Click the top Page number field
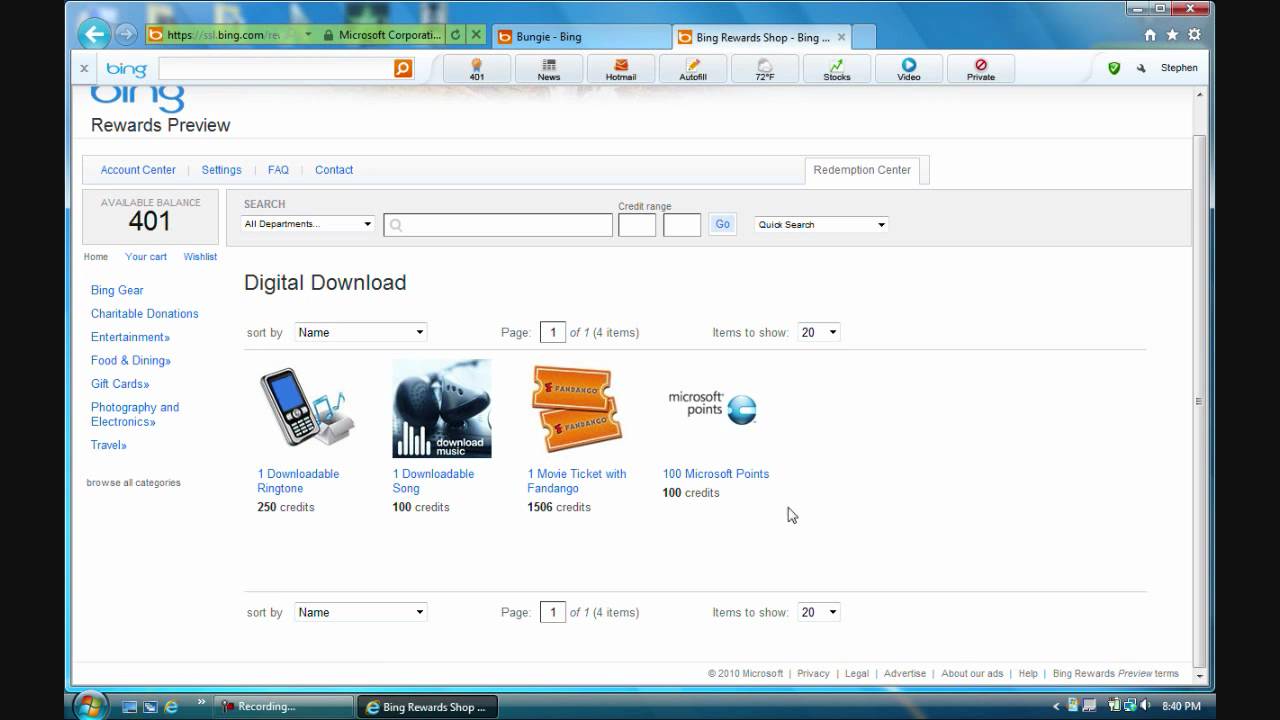Image resolution: width=1280 pixels, height=720 pixels. coord(553,332)
